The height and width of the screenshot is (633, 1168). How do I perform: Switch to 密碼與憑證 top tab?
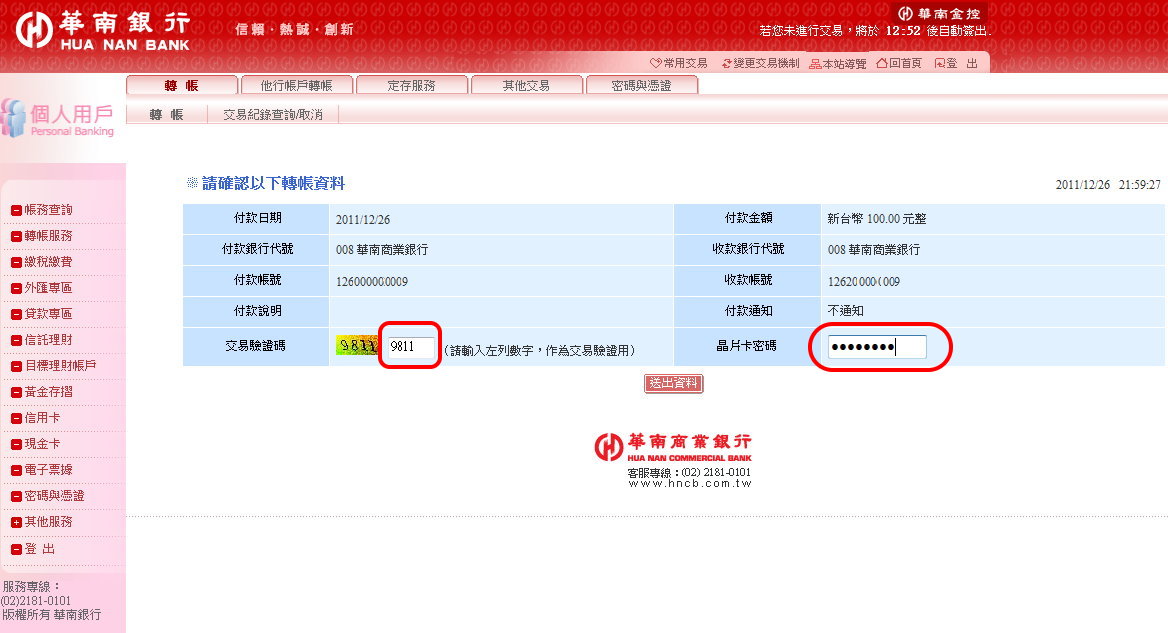click(642, 85)
